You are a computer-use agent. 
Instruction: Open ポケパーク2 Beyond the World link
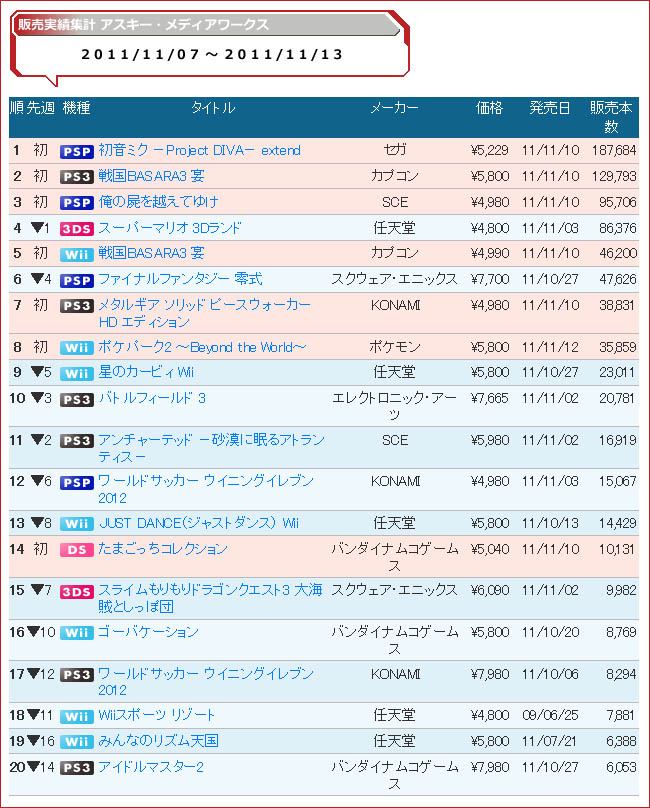pyautogui.click(x=202, y=347)
